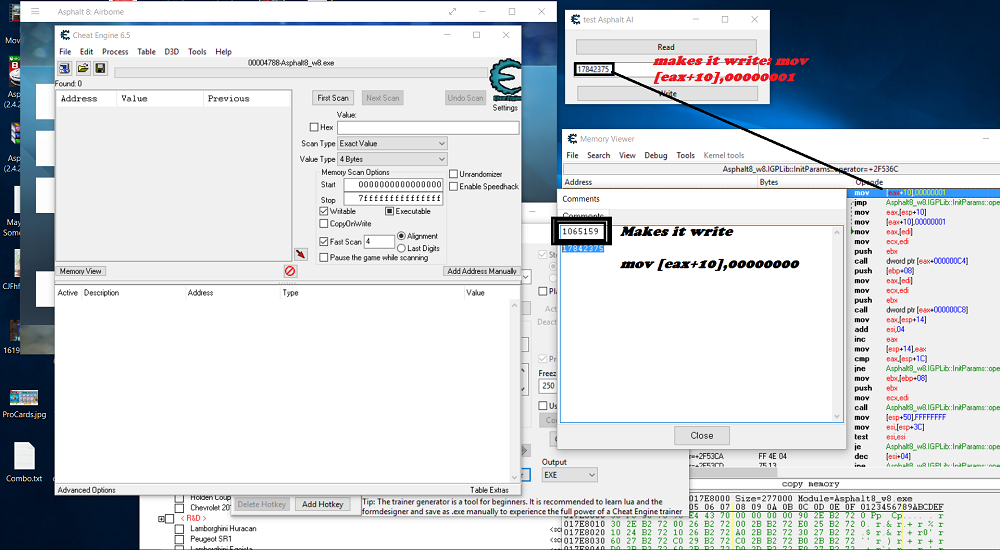Screen dimensions: 1000x550
Task: Click Add Address Manually button
Action: click(482, 271)
